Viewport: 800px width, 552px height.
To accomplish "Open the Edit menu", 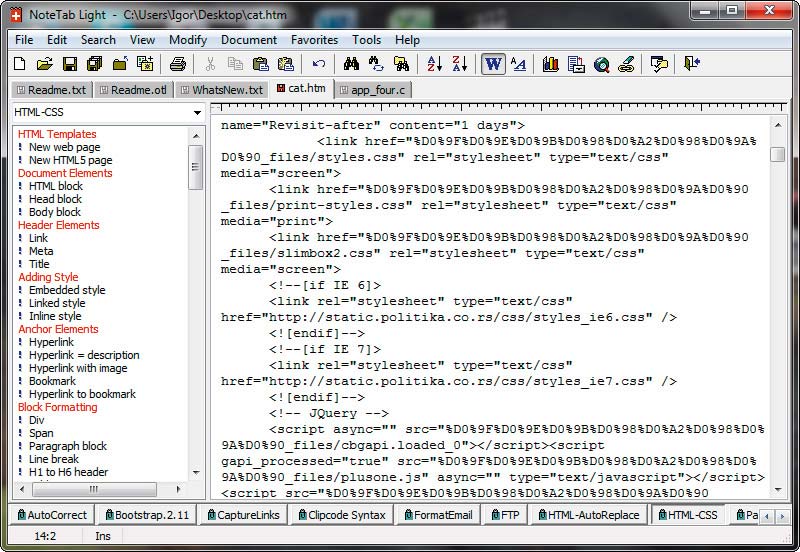I will pos(57,40).
